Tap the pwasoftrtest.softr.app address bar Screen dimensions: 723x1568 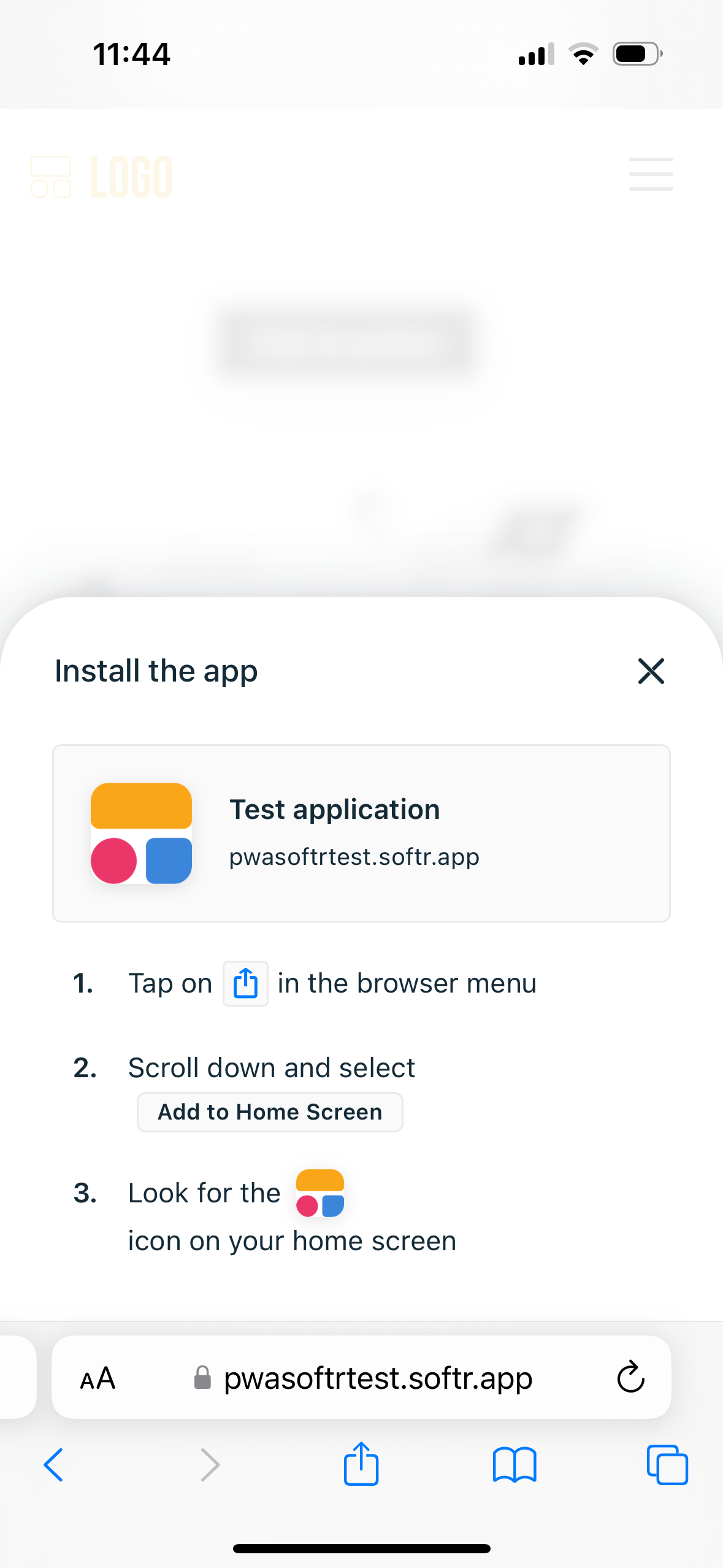point(378,1377)
